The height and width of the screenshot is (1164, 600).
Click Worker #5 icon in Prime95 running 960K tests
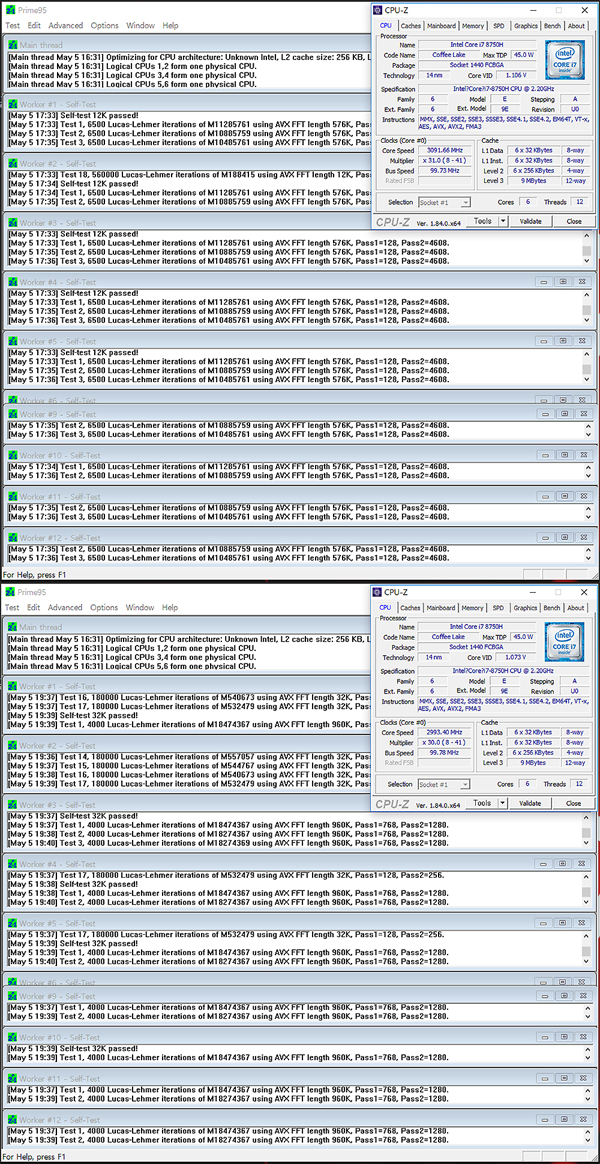click(12, 923)
